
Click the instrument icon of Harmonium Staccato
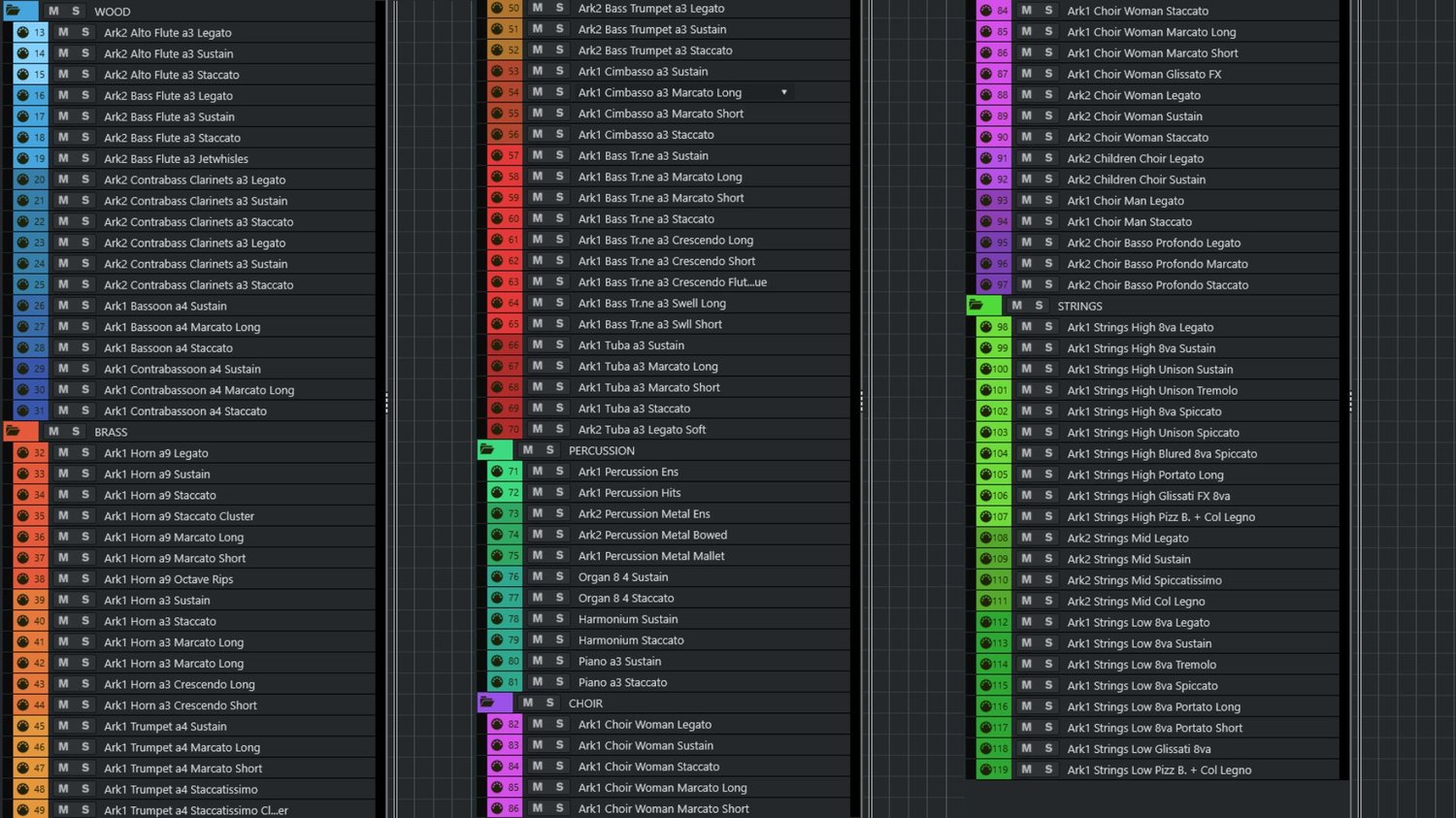click(497, 639)
